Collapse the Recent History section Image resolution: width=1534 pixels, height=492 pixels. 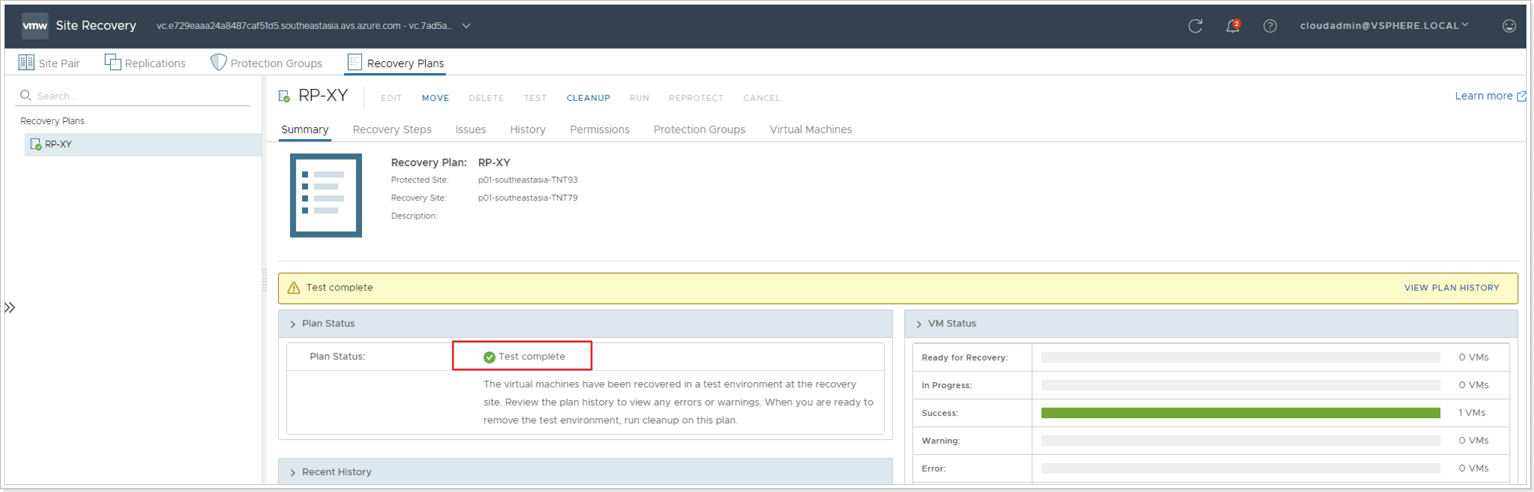point(293,472)
